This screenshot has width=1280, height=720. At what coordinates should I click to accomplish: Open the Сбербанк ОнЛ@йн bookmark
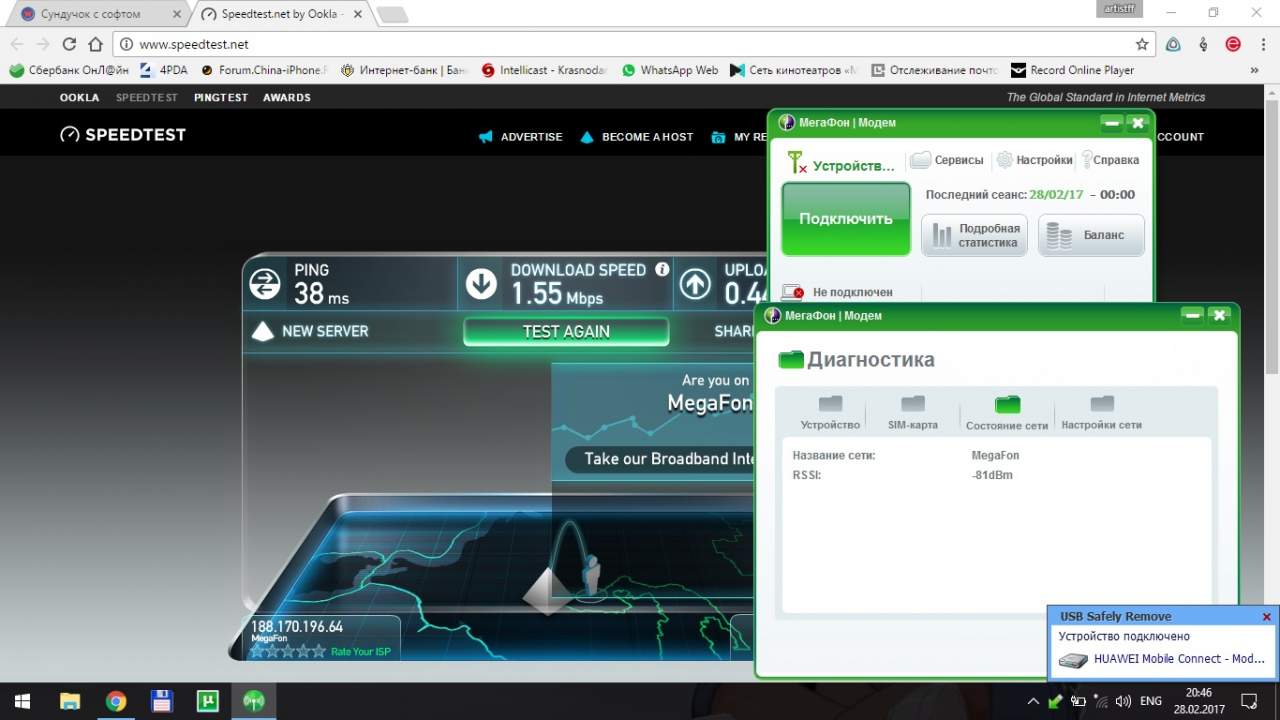click(x=69, y=70)
